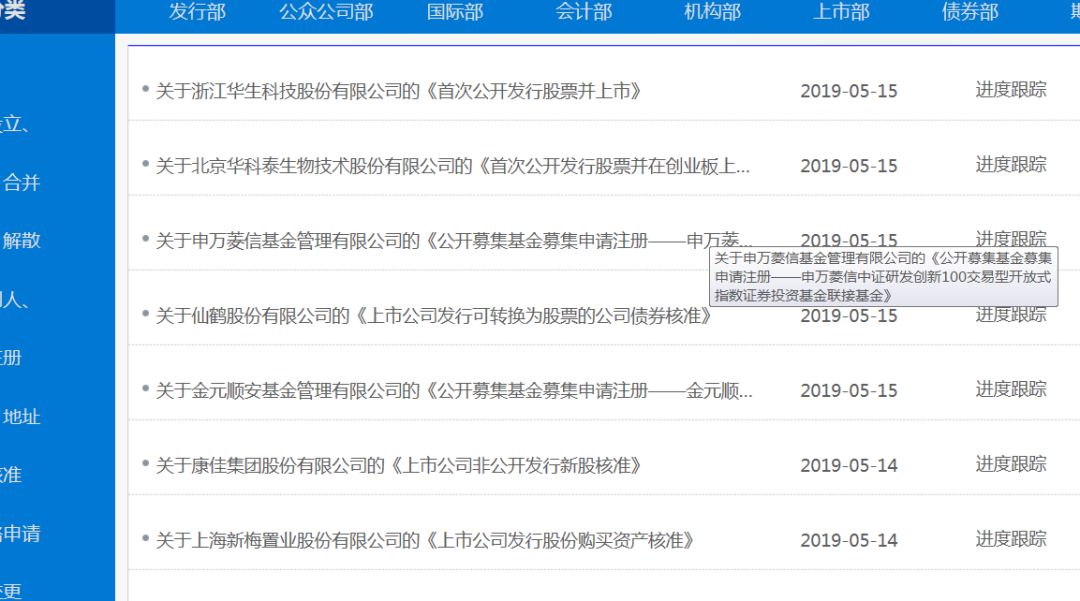Switch to the 公众公司部 tab
This screenshot has width=1080, height=601.
326,12
